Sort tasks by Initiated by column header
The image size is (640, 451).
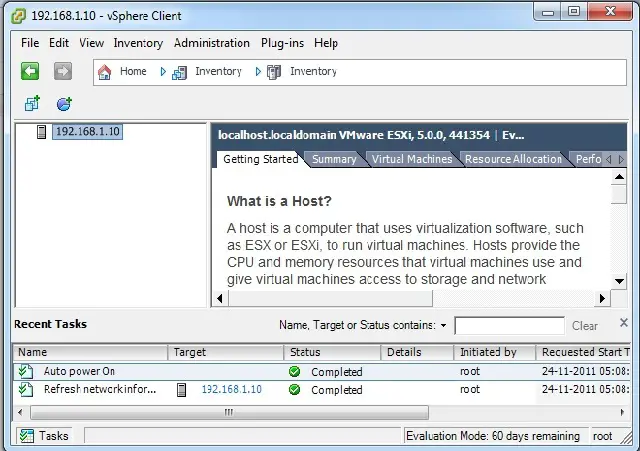pos(495,352)
